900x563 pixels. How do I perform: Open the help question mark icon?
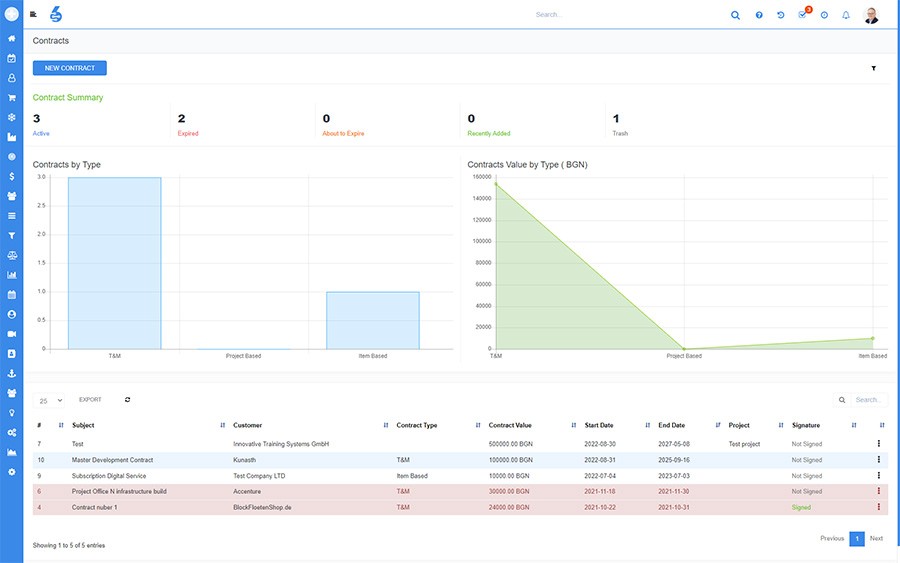[759, 15]
